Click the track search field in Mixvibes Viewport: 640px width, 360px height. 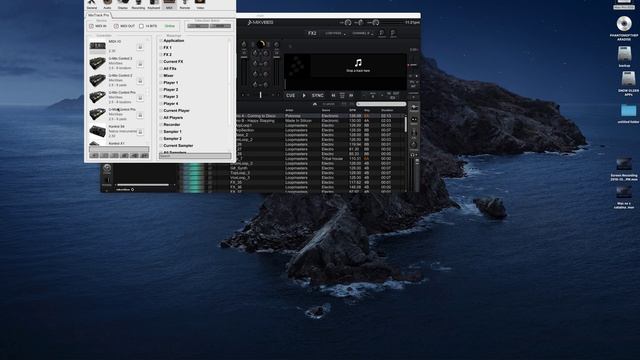point(381,104)
